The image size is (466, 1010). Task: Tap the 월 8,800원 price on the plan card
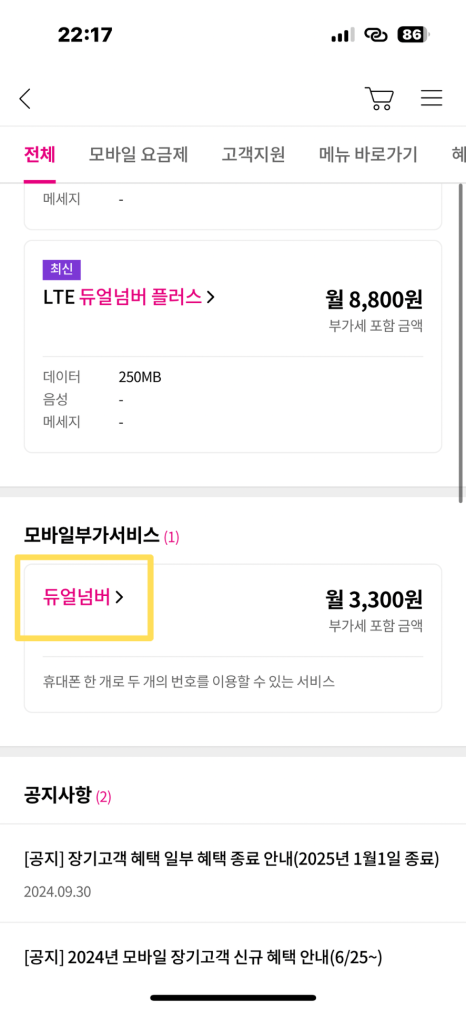(x=374, y=300)
